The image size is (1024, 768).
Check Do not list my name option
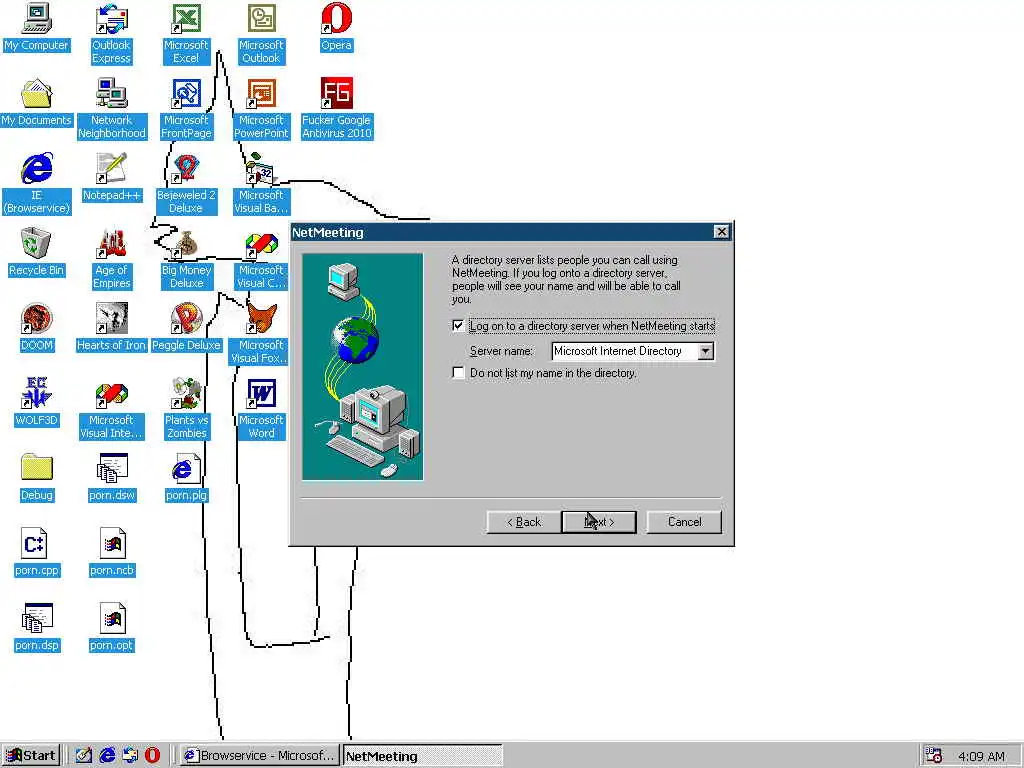458,373
